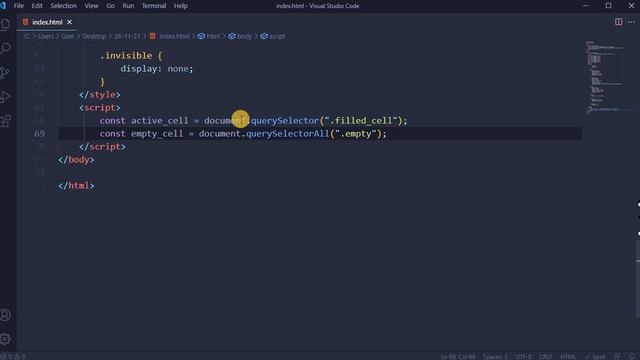
Task: Click the Desktop breadcrumb segment
Action: click(x=94, y=36)
